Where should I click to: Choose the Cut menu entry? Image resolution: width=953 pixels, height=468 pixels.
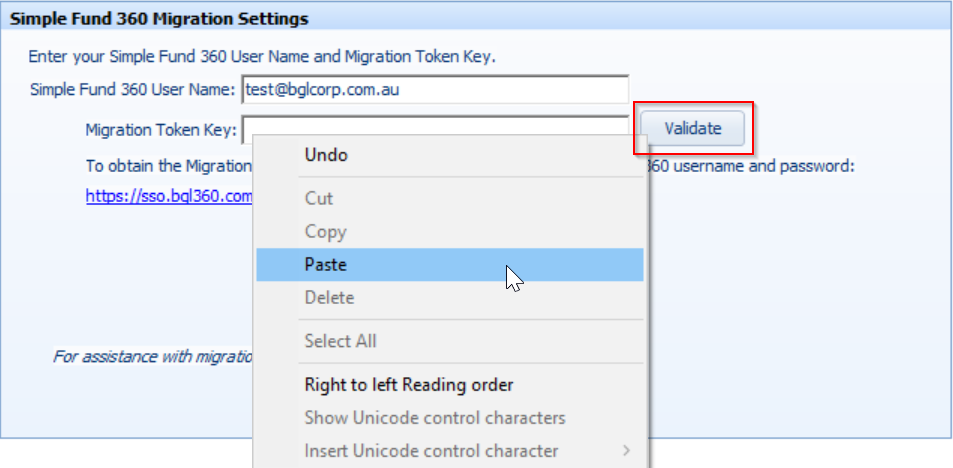click(x=450, y=198)
